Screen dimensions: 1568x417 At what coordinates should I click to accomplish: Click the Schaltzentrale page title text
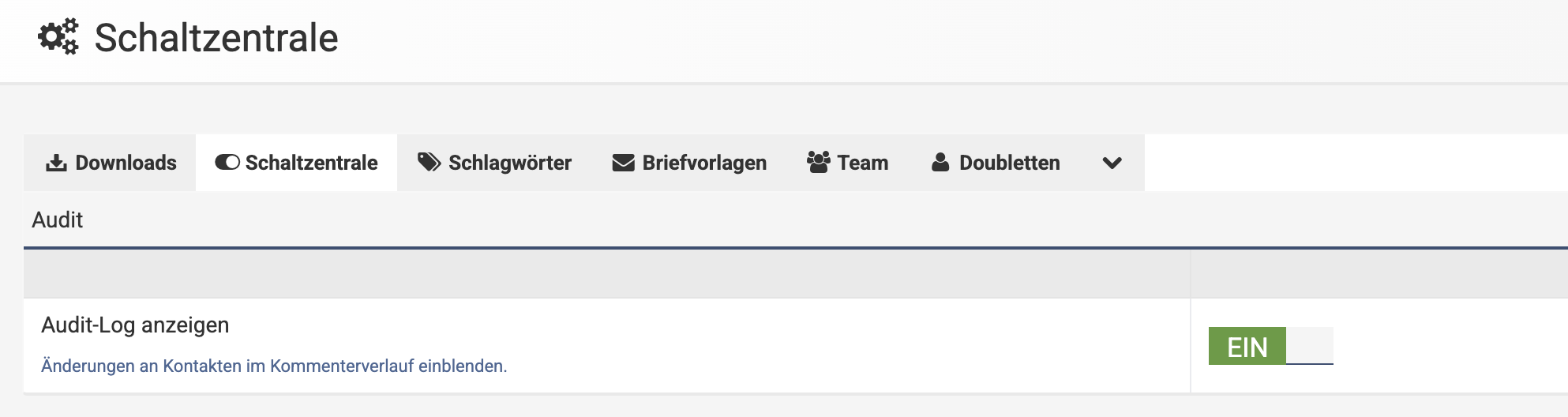point(216,38)
